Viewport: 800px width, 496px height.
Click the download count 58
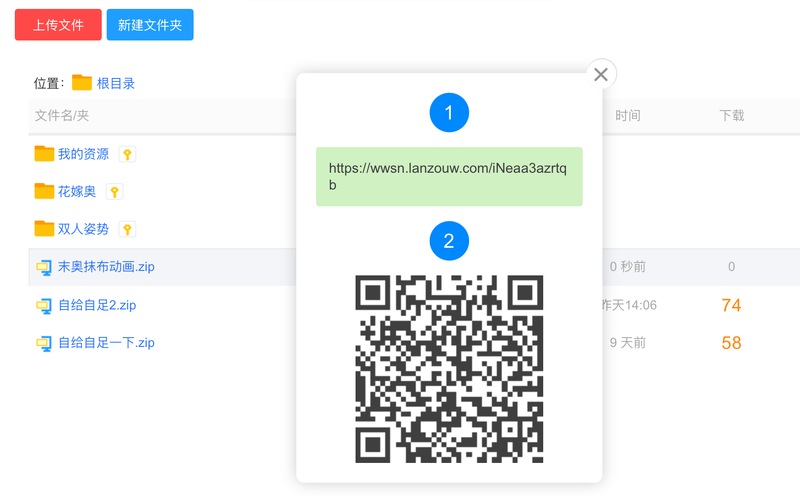(731, 343)
